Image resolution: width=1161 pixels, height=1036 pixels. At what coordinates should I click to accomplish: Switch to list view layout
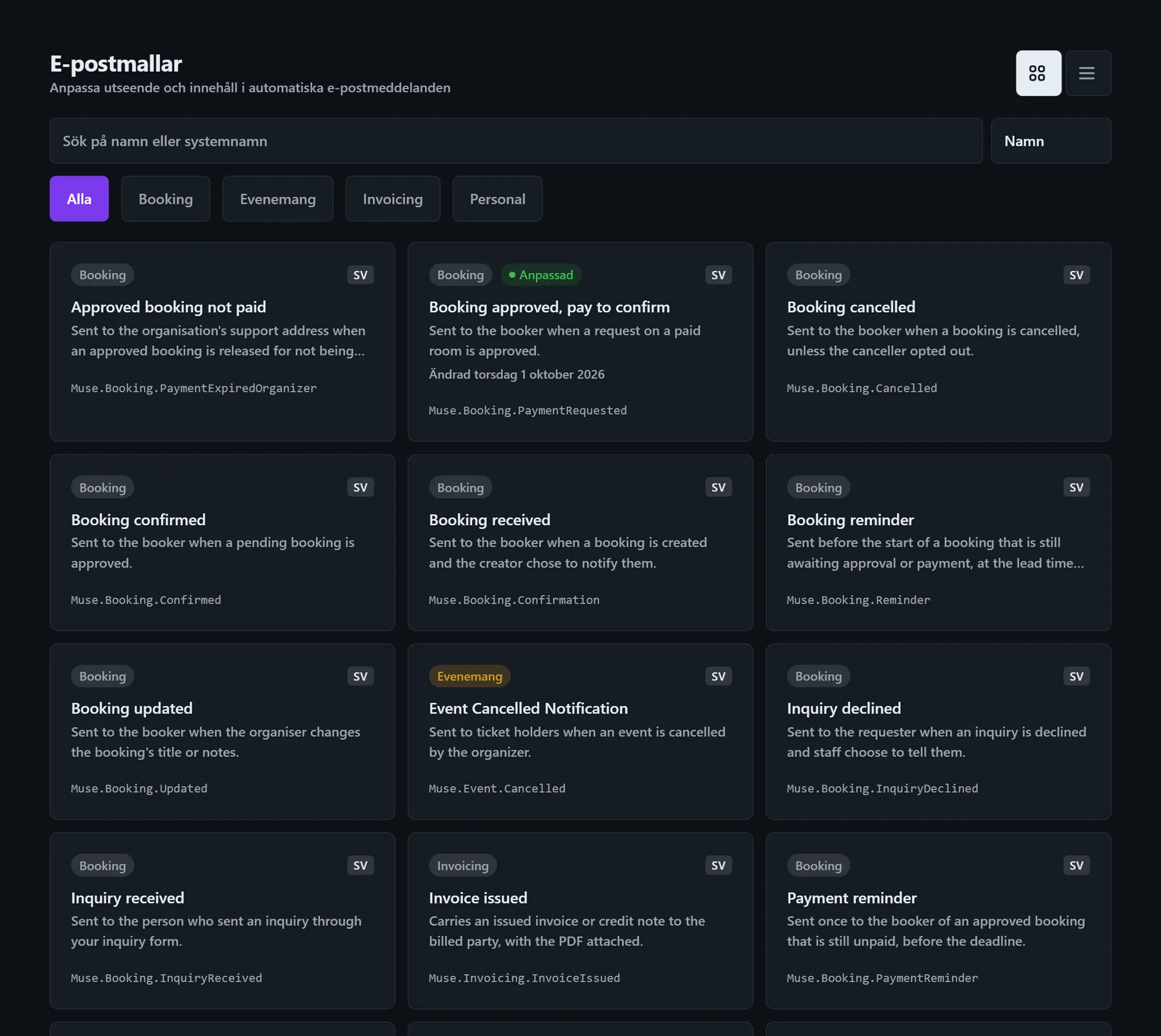(x=1088, y=73)
